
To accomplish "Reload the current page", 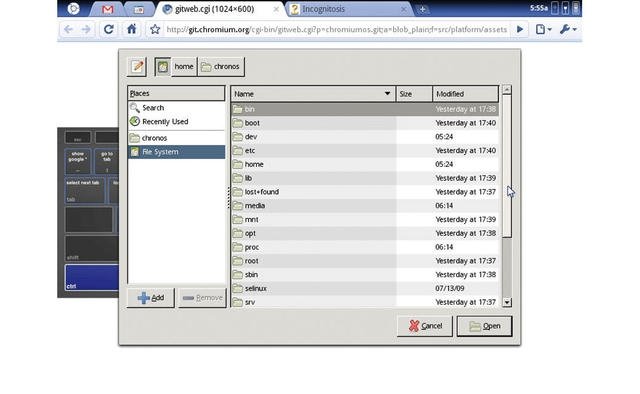I will pyautogui.click(x=109, y=29).
